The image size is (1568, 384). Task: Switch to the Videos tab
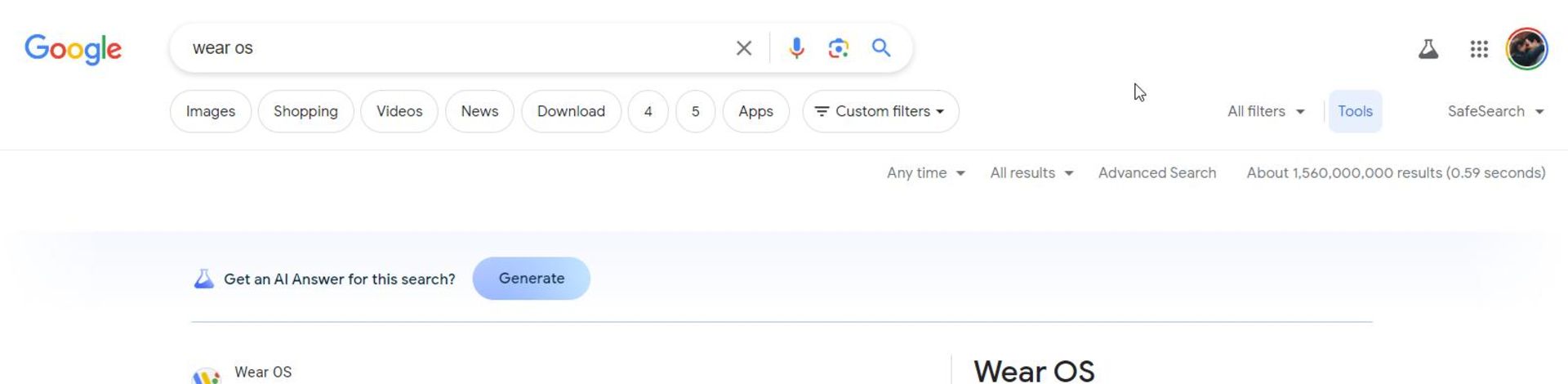[x=399, y=111]
